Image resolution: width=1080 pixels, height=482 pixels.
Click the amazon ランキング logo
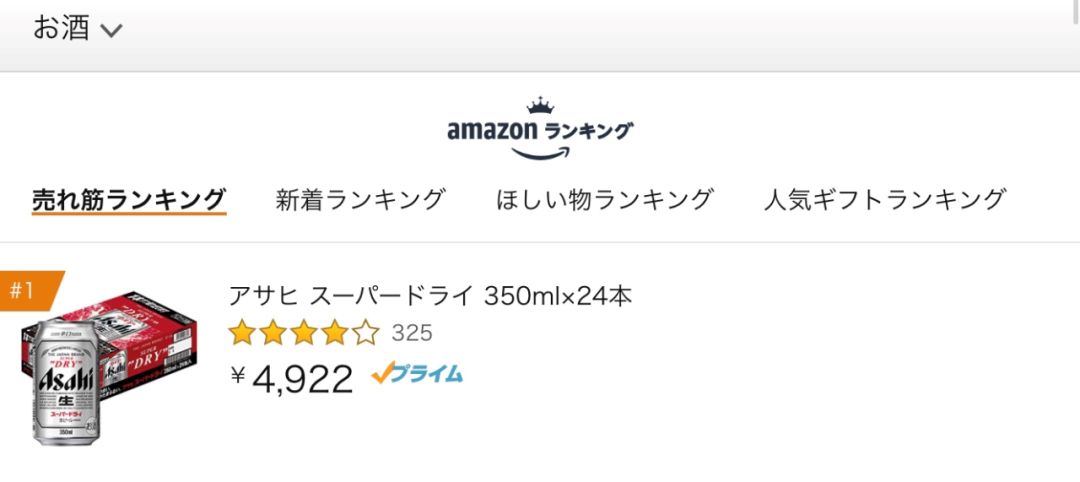click(x=540, y=129)
